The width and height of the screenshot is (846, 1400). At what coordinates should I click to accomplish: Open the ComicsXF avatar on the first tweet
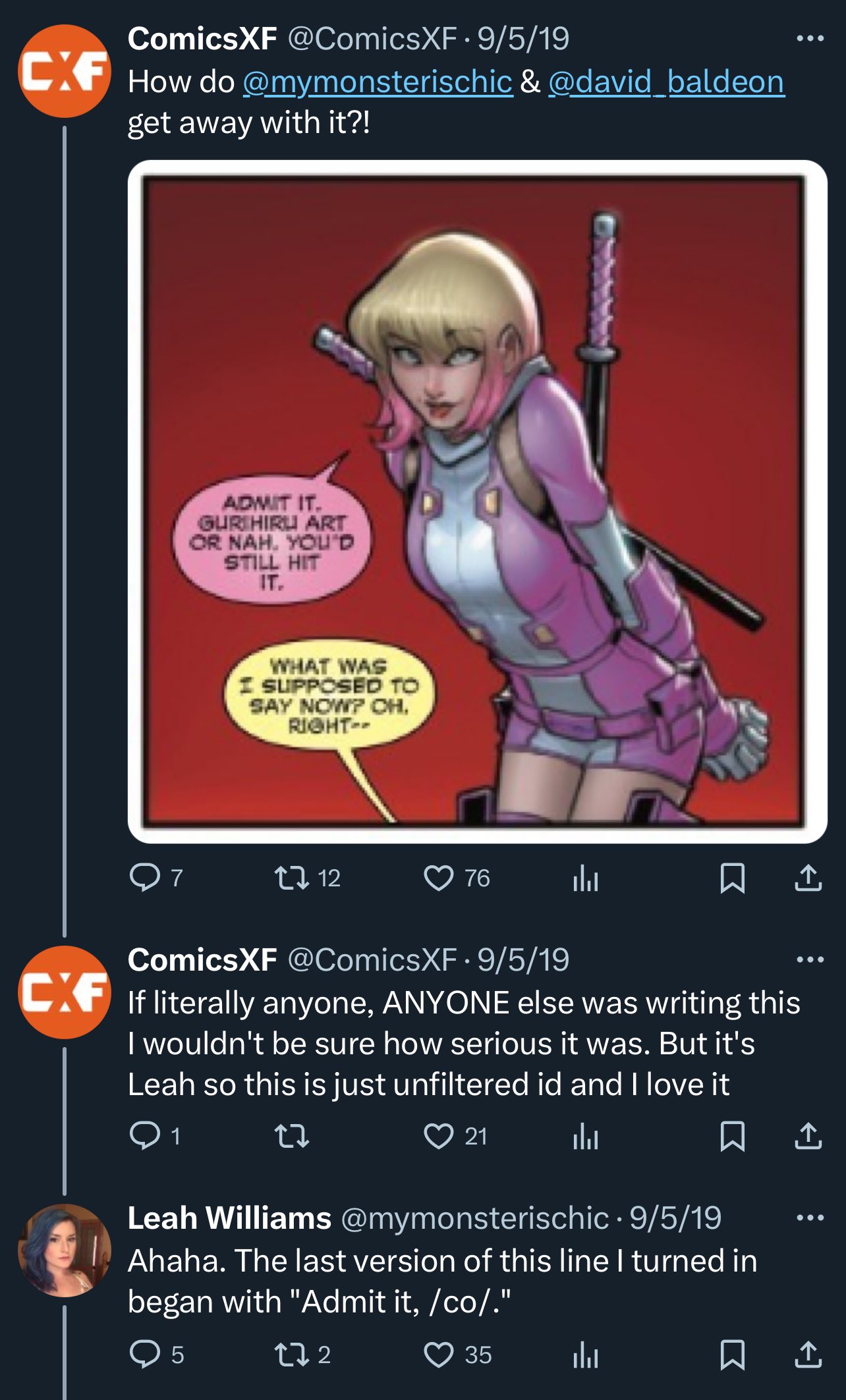pos(65,71)
